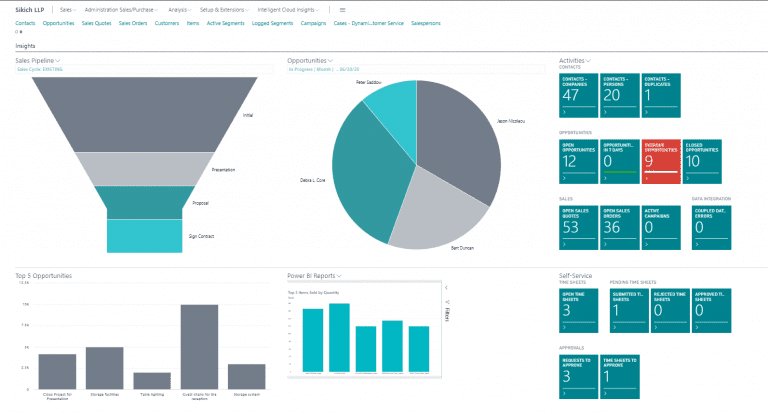Image resolution: width=768 pixels, height=414 pixels.
Task: Click the Filters funnel icon in Power BI
Action: click(x=445, y=304)
